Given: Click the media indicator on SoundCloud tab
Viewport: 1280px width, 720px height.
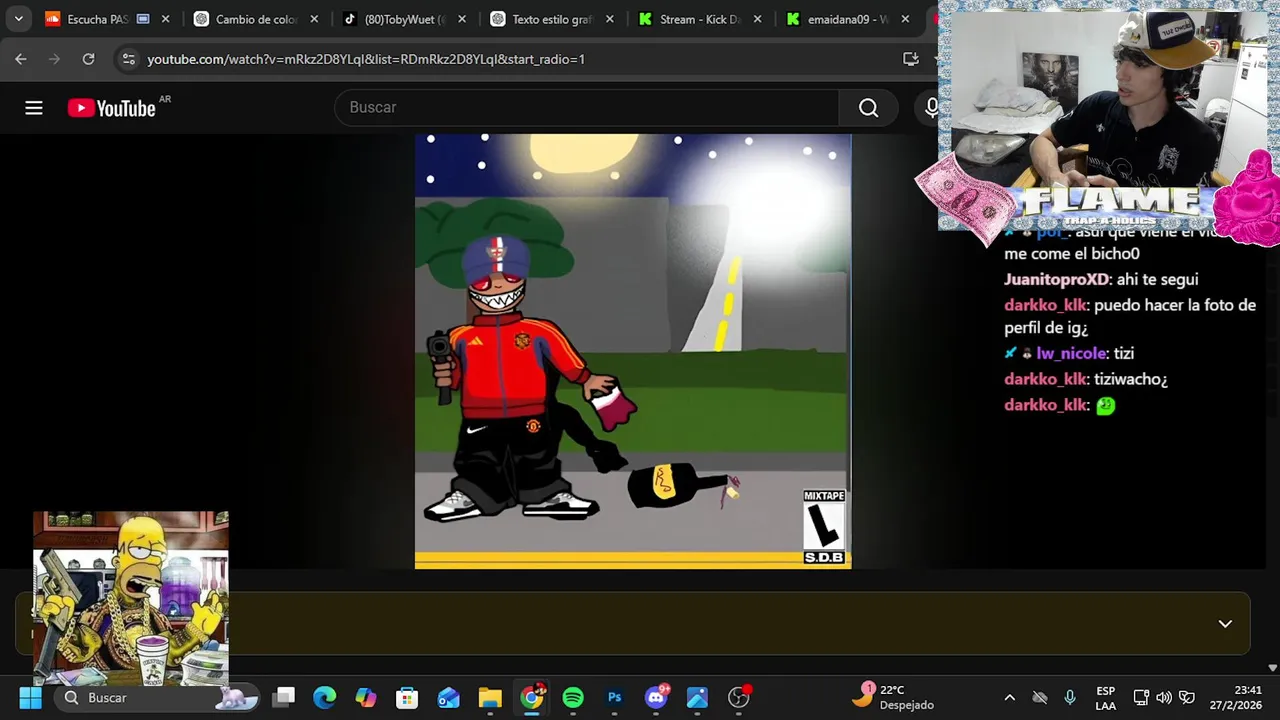Looking at the screenshot, I should pos(143,19).
